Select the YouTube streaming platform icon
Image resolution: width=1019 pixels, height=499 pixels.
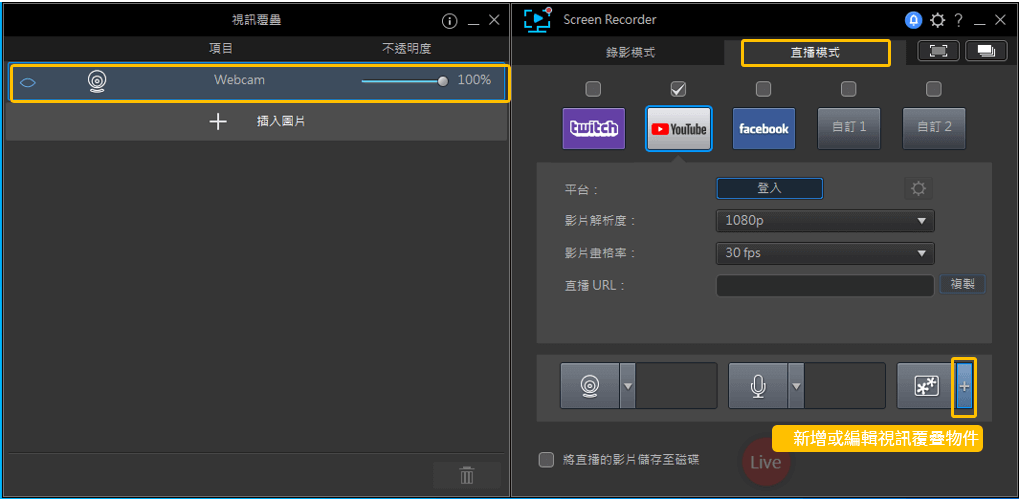[x=678, y=129]
